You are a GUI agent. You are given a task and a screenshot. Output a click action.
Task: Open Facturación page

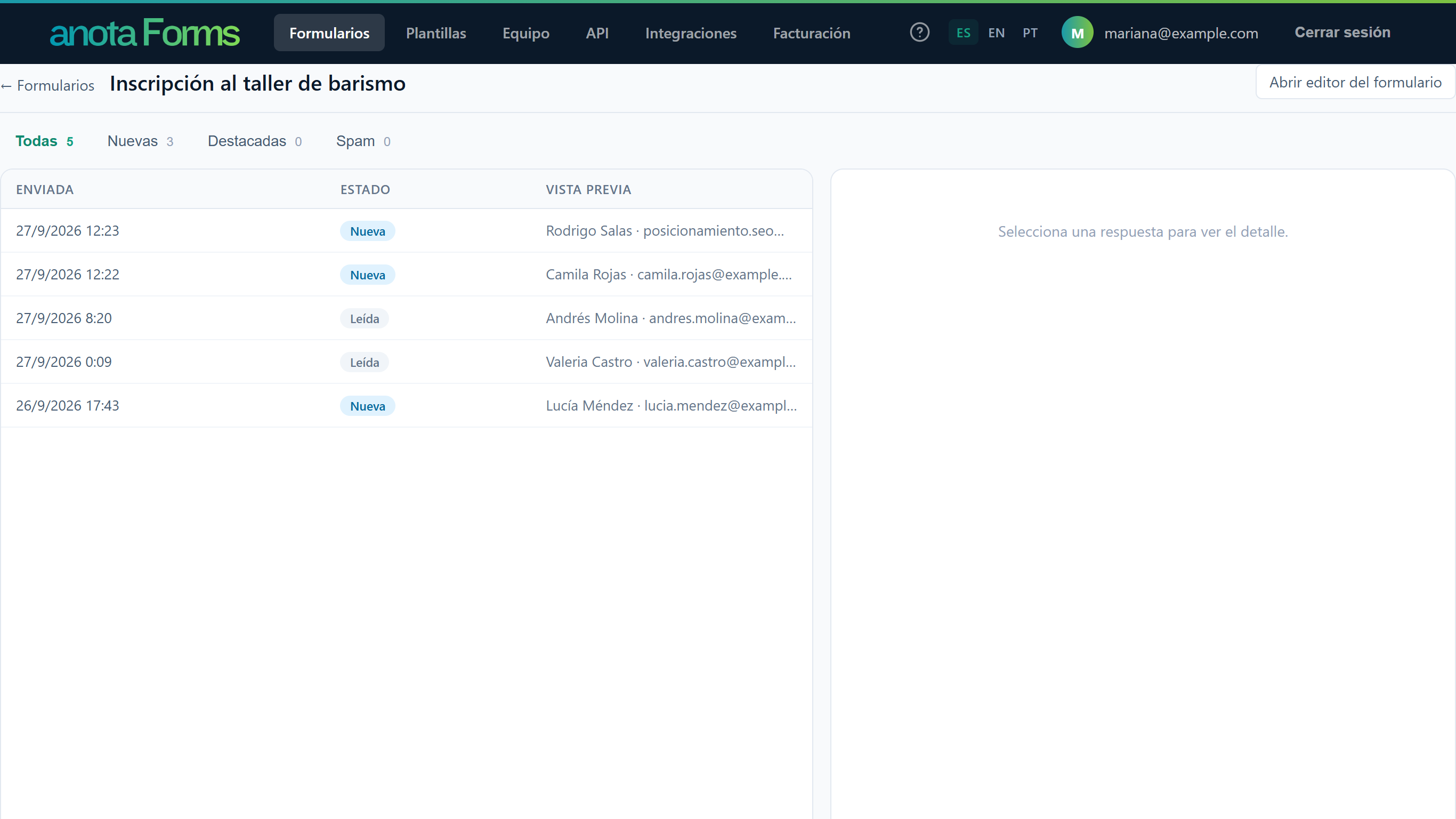point(812,33)
